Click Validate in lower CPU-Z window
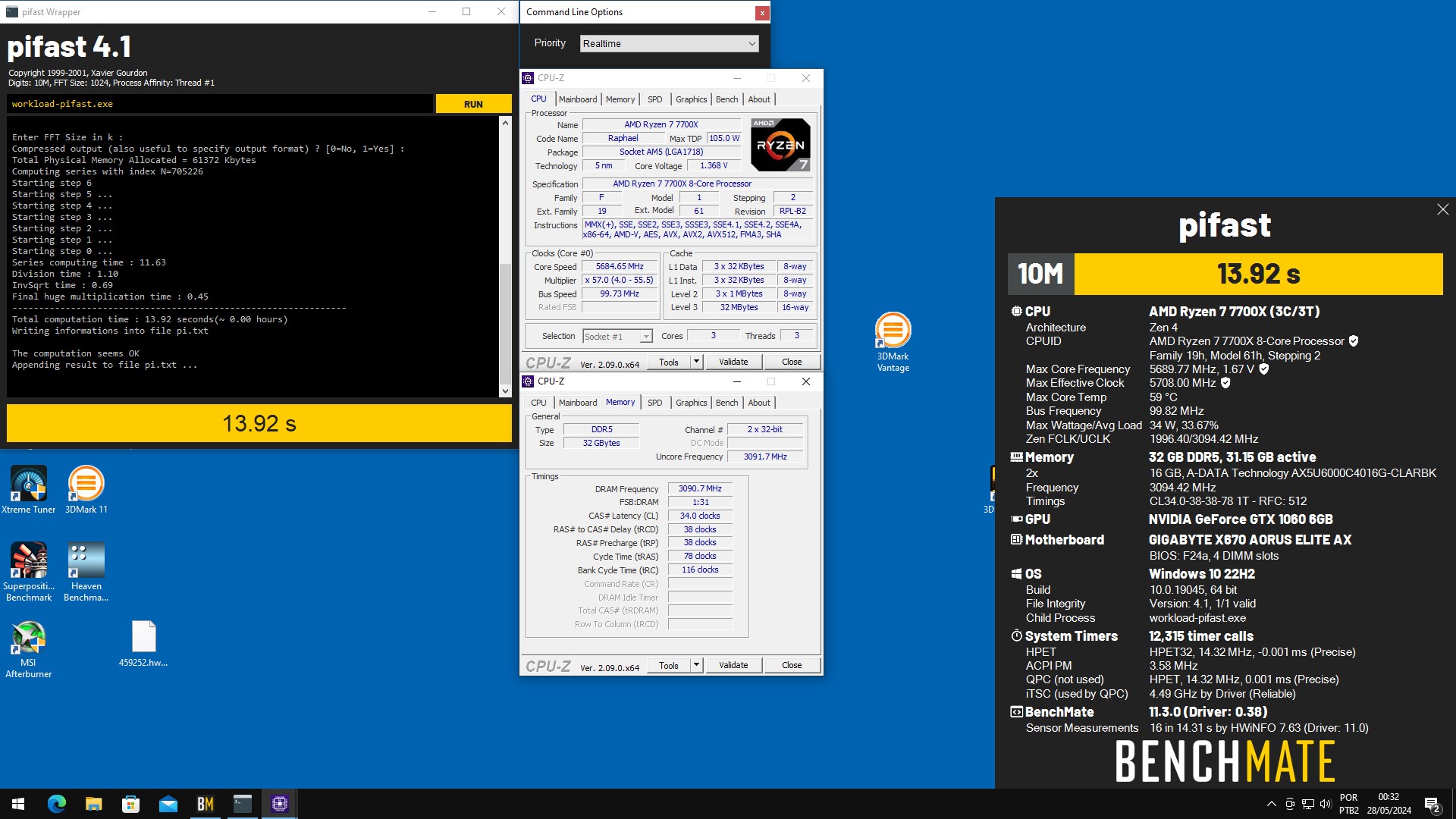The width and height of the screenshot is (1456, 819). click(x=733, y=665)
